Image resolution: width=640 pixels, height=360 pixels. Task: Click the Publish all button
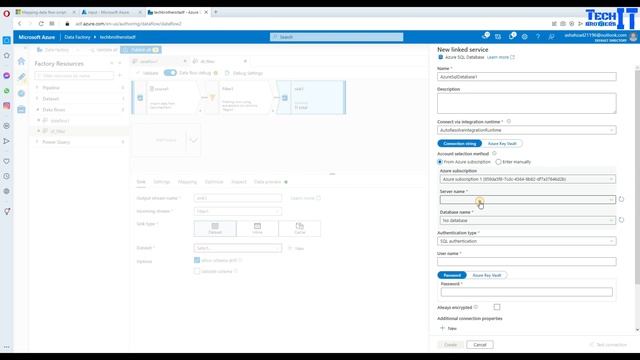pyautogui.click(x=141, y=50)
